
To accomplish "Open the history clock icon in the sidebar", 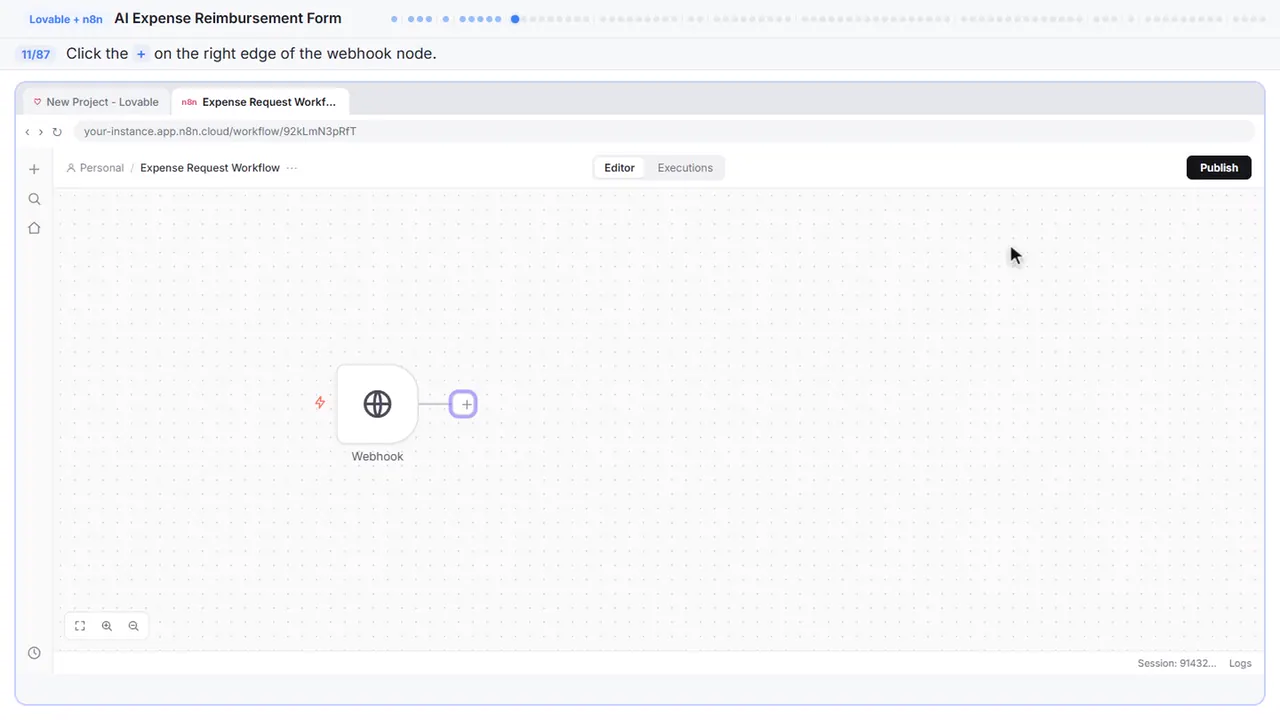I will coord(34,653).
